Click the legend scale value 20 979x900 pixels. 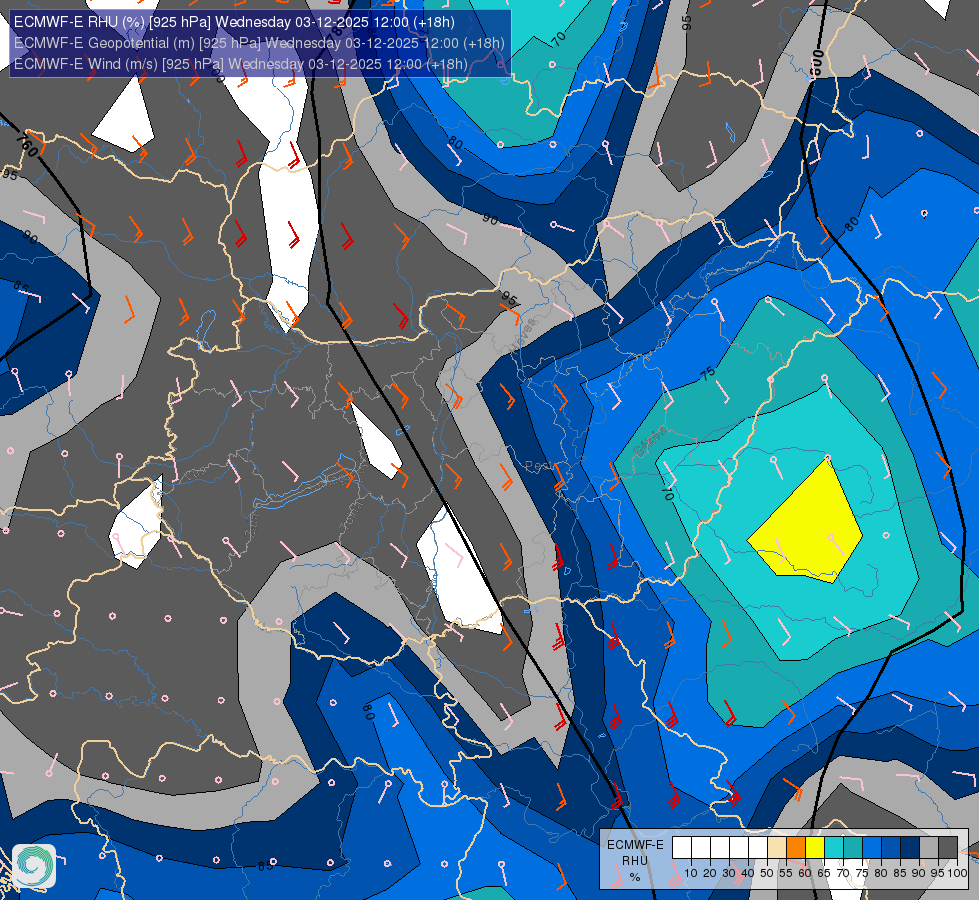710,873
